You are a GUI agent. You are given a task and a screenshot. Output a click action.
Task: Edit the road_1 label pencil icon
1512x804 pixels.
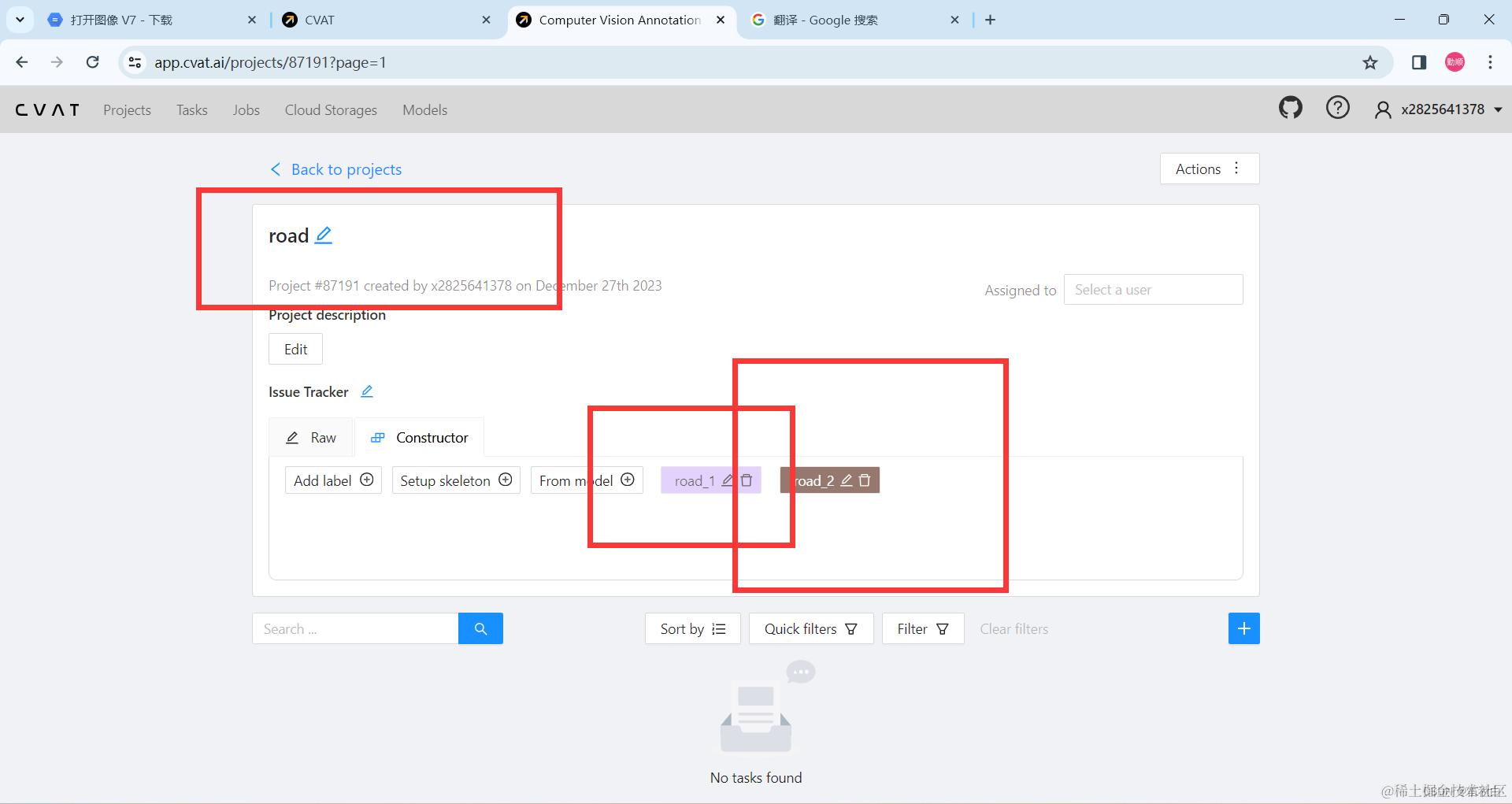pos(728,480)
